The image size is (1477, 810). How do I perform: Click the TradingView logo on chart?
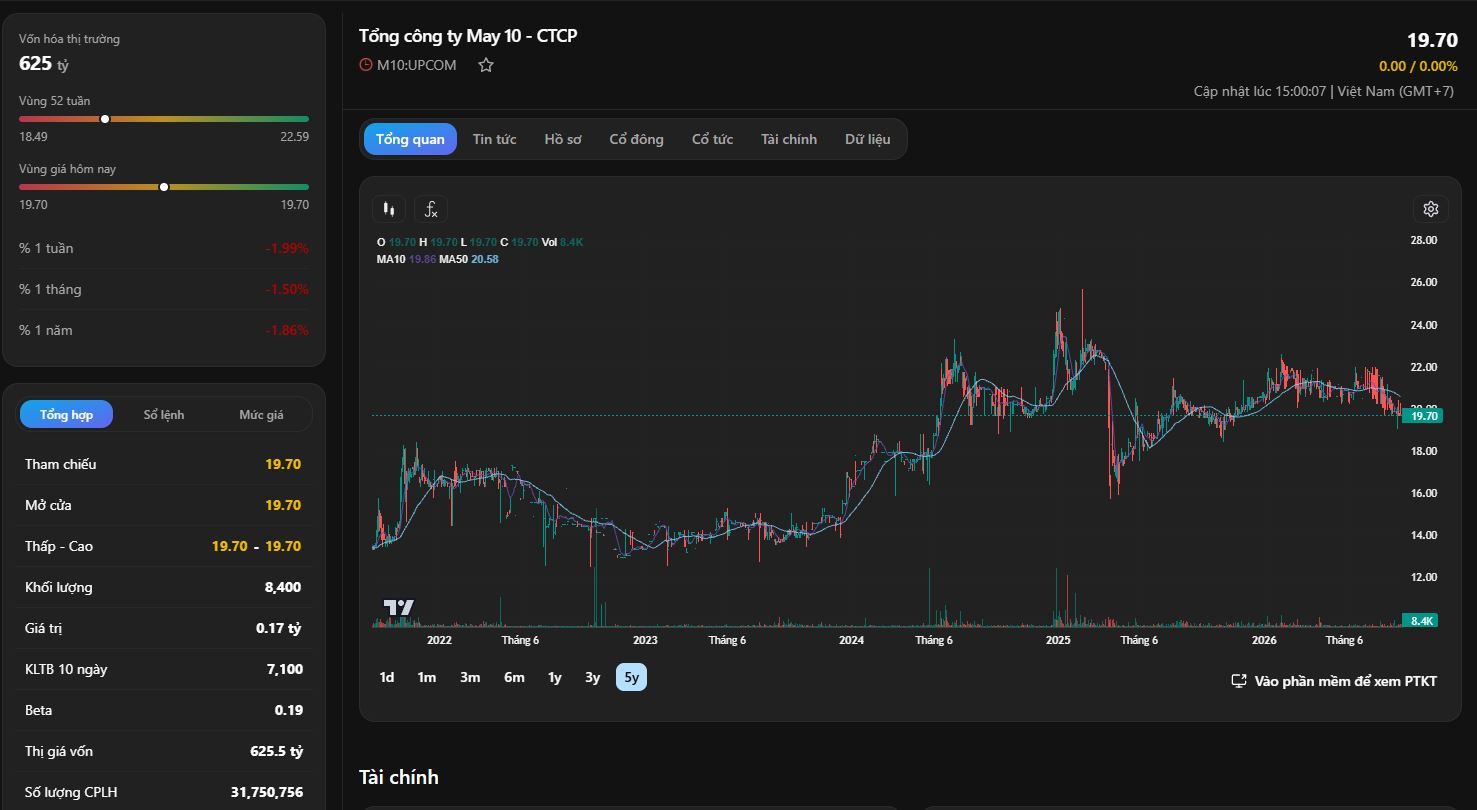click(398, 607)
